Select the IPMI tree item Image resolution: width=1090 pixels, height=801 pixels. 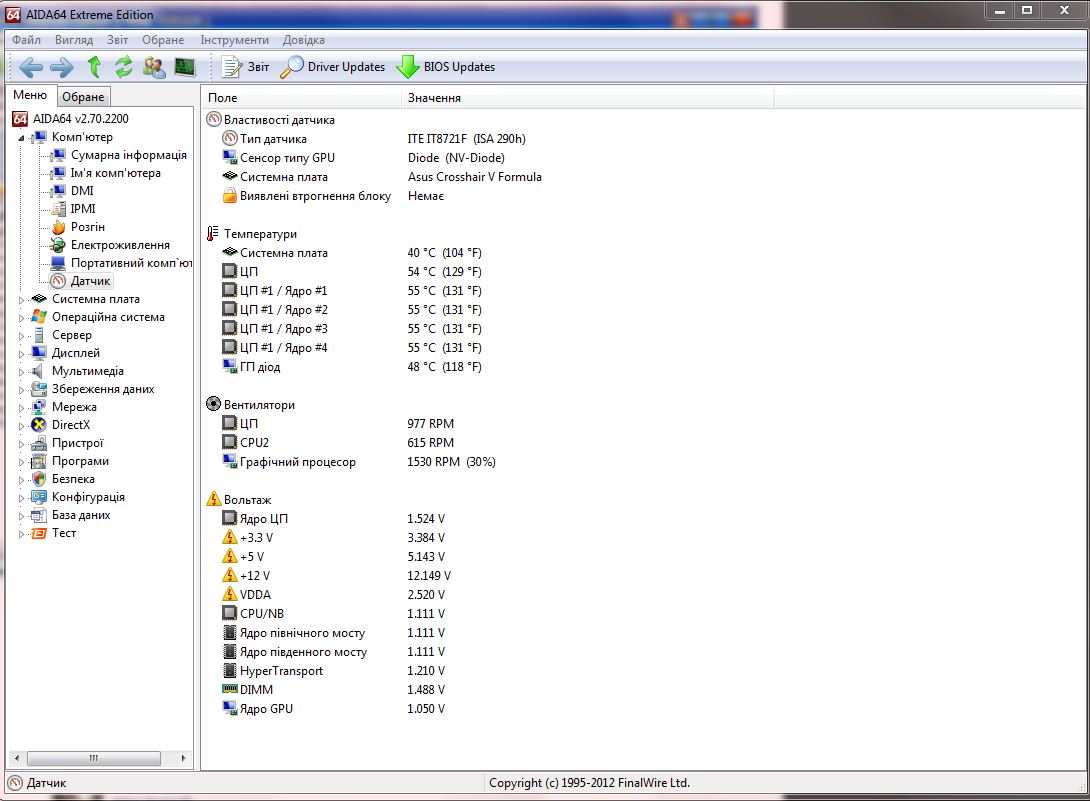[x=83, y=209]
